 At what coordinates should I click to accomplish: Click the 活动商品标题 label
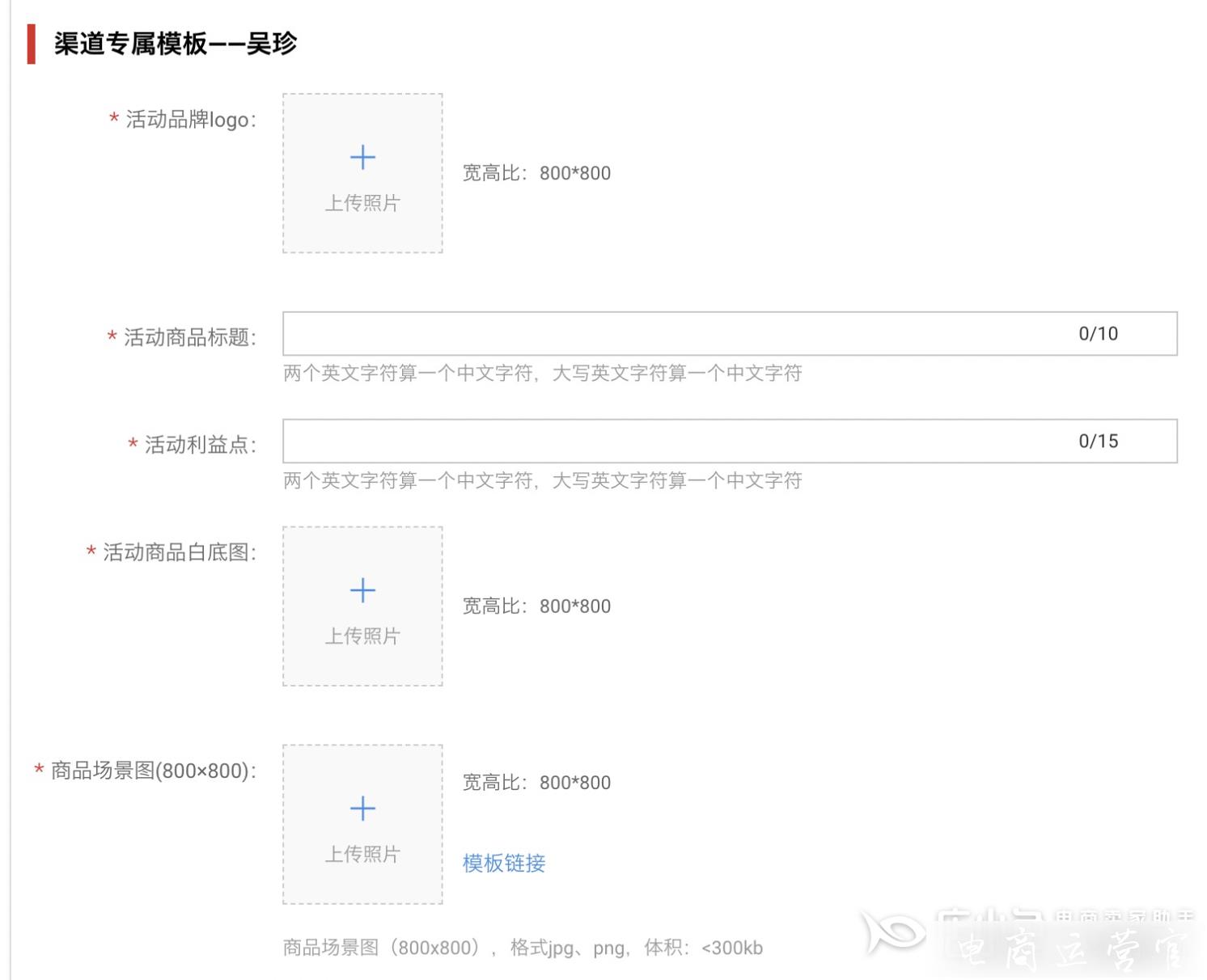pyautogui.click(x=190, y=336)
